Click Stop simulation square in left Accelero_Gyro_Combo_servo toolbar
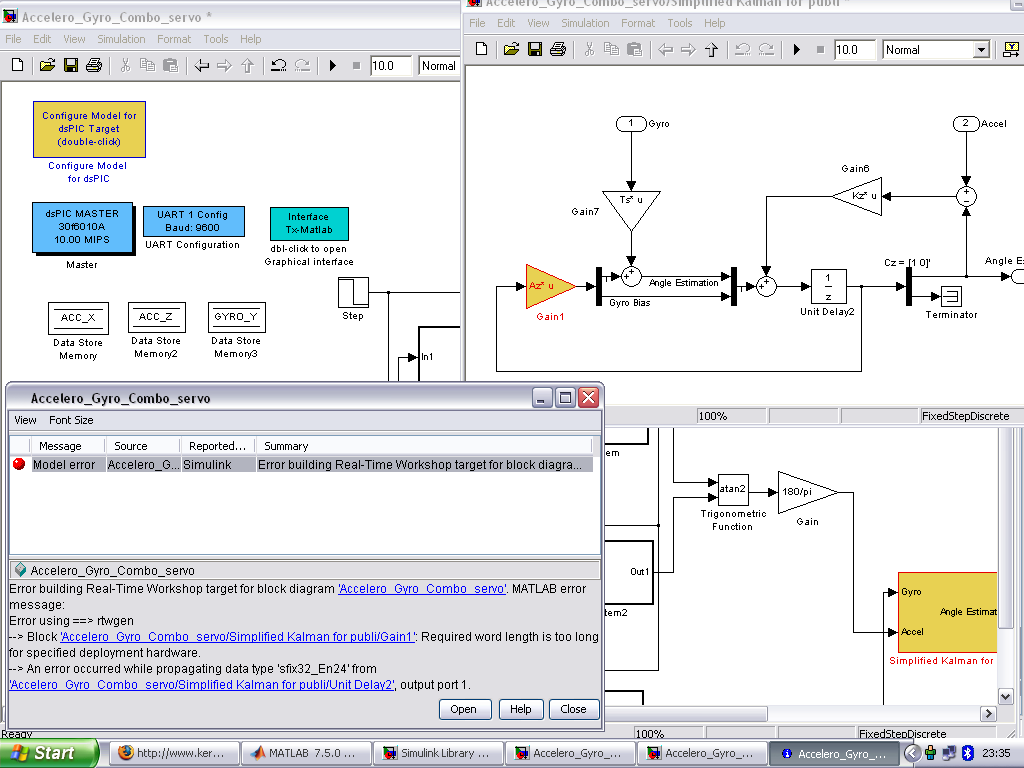Viewport: 1024px width, 768px height. (356, 65)
